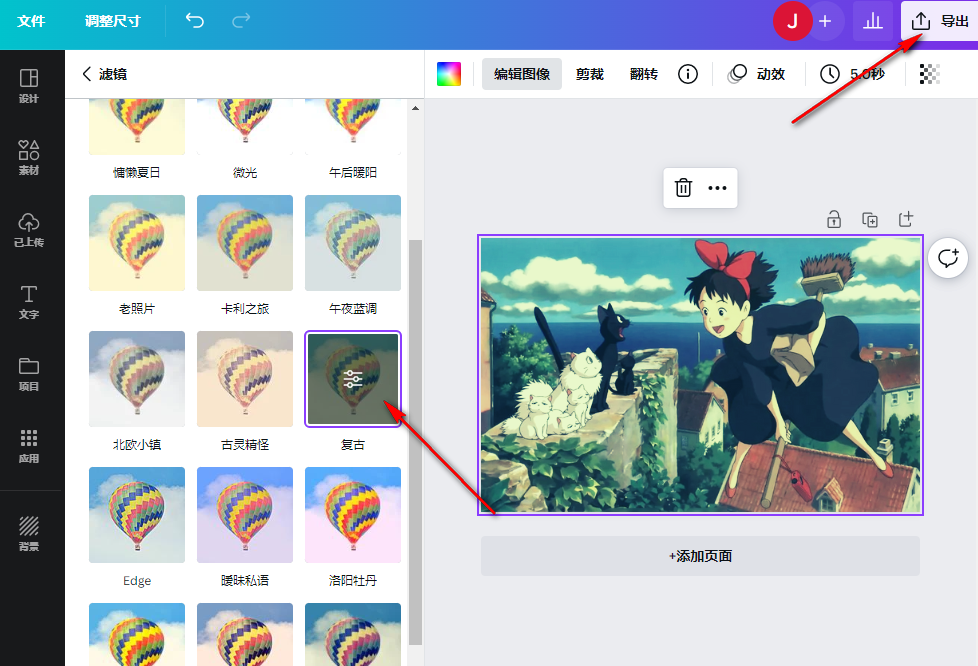The width and height of the screenshot is (978, 666).
Task: Collapse the 滤镜 panel with the back chevron
Action: [x=85, y=73]
